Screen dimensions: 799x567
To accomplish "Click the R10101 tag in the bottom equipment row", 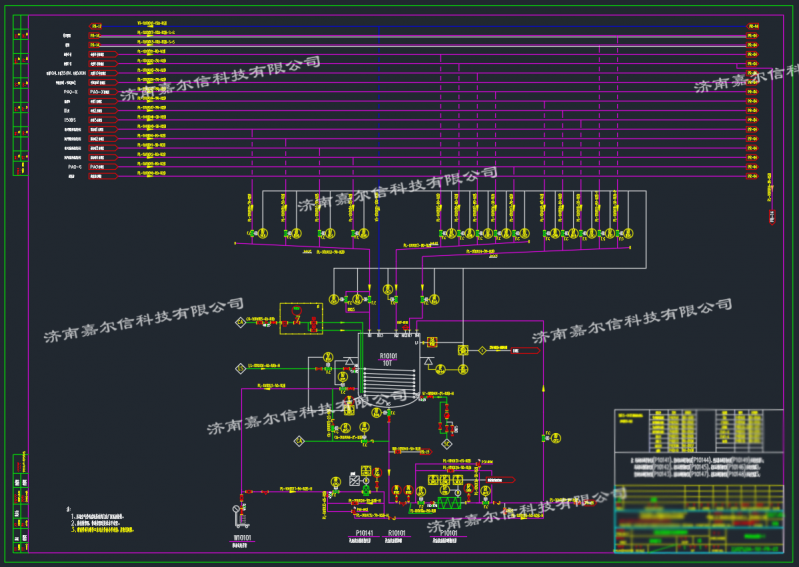I will 396,533.
